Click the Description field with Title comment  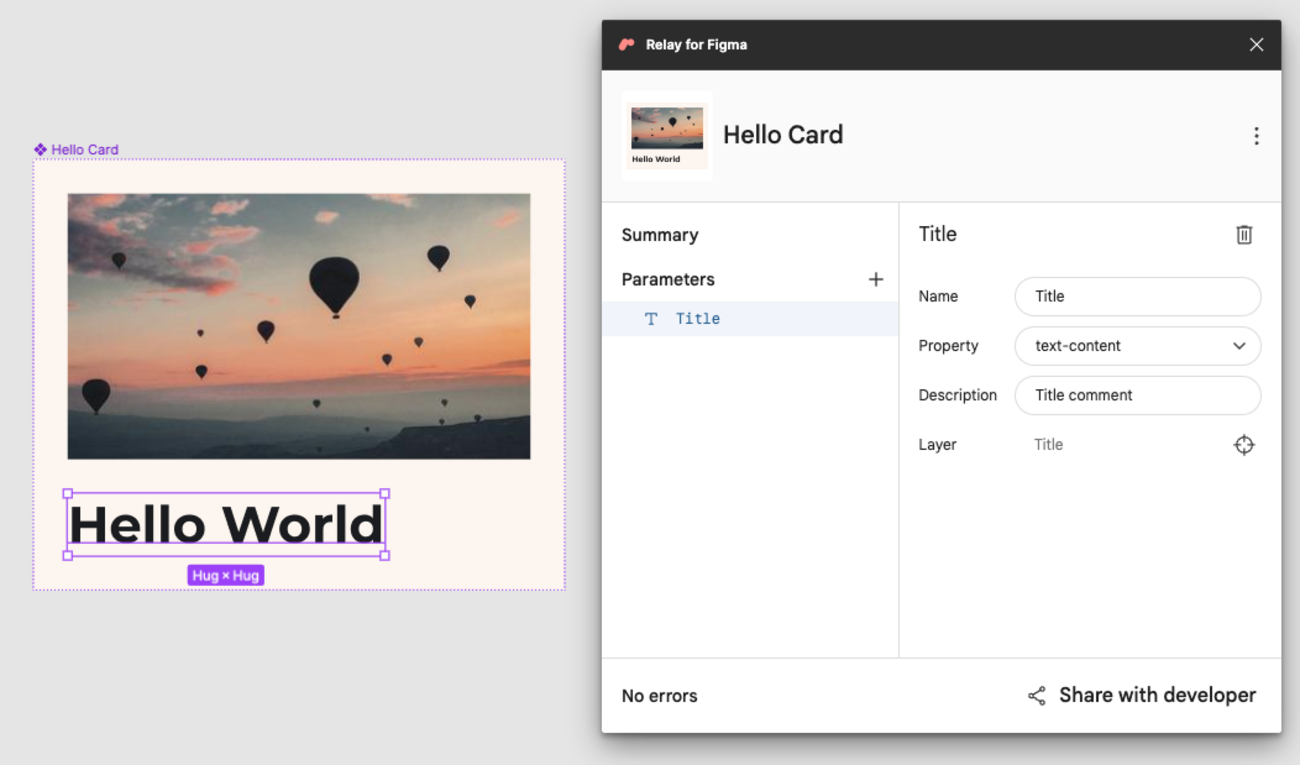pyautogui.click(x=1137, y=396)
